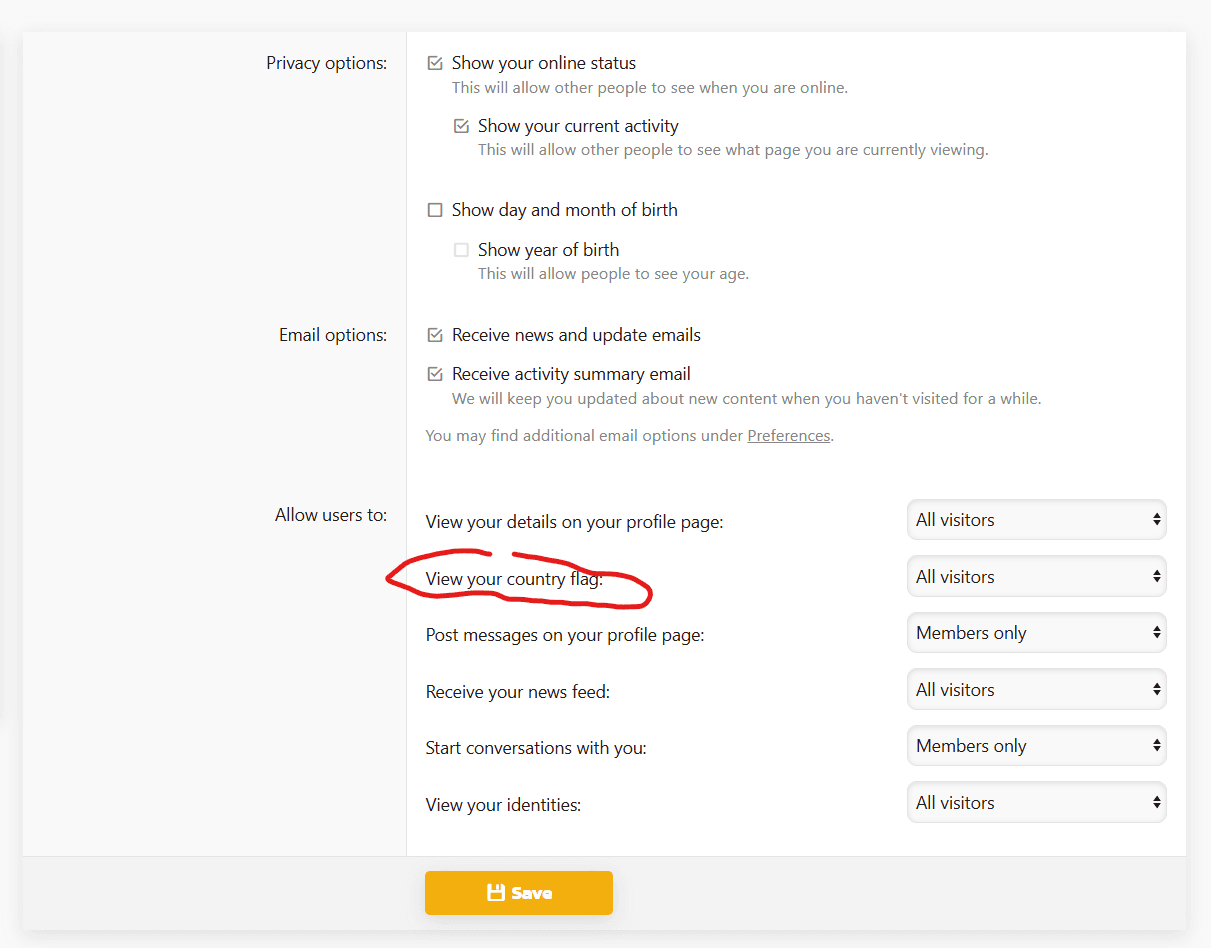Screen dimensions: 1211x948
Task: Disable Receive activity summary email
Action: (435, 374)
